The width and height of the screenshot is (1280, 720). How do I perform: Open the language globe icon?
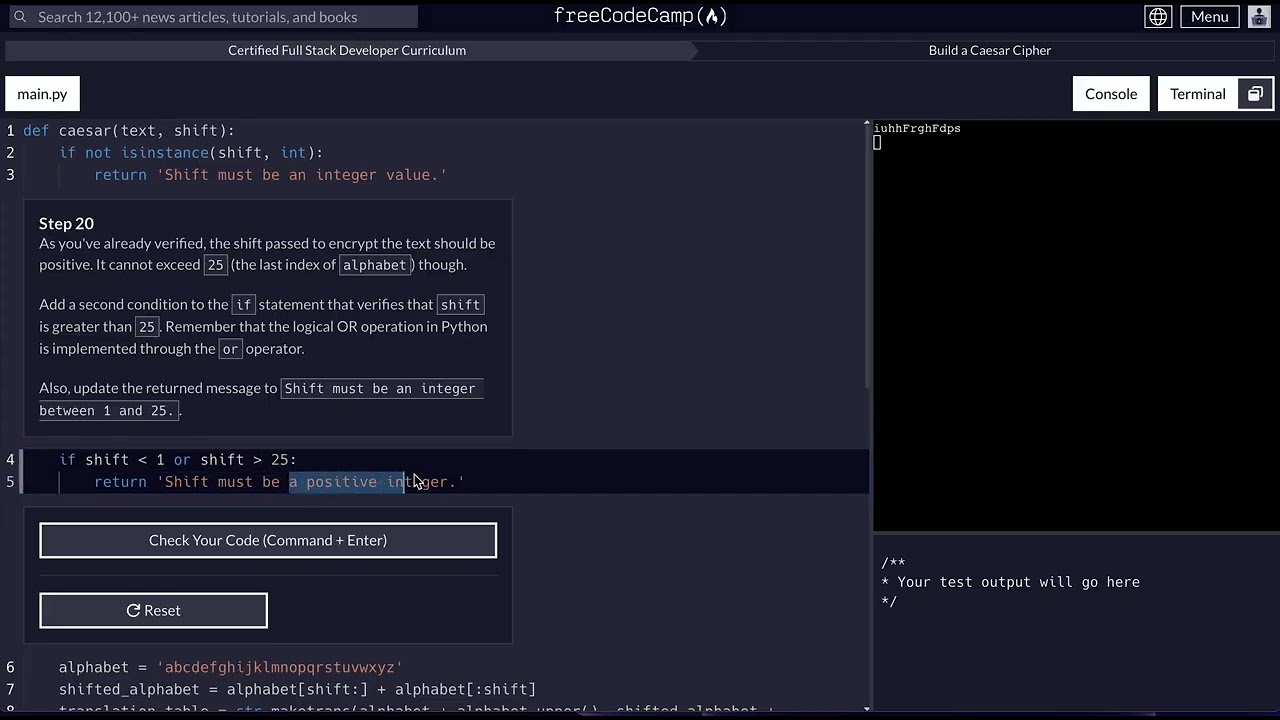click(1158, 17)
